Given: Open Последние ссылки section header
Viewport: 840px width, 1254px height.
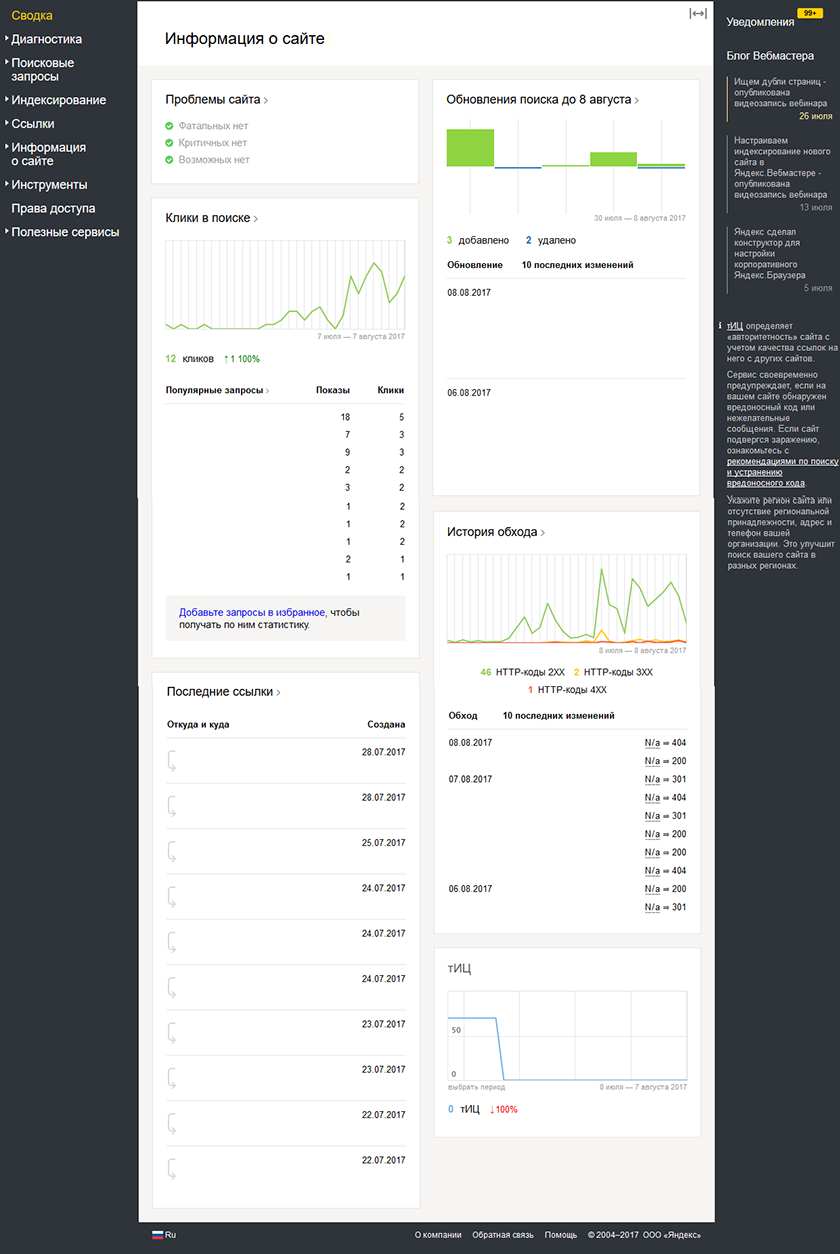Looking at the screenshot, I should 223,692.
